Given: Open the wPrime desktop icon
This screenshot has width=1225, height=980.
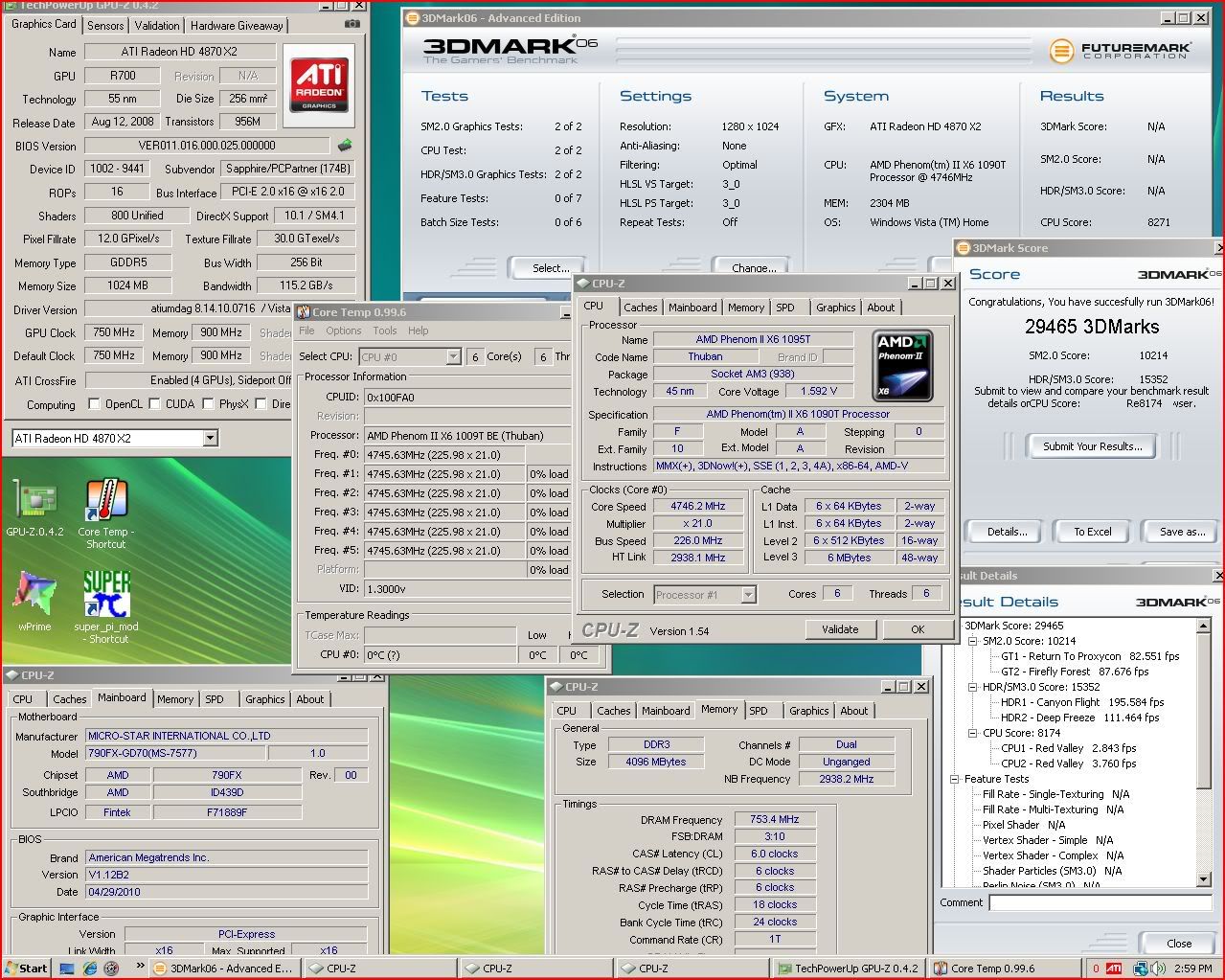Looking at the screenshot, I should [34, 601].
